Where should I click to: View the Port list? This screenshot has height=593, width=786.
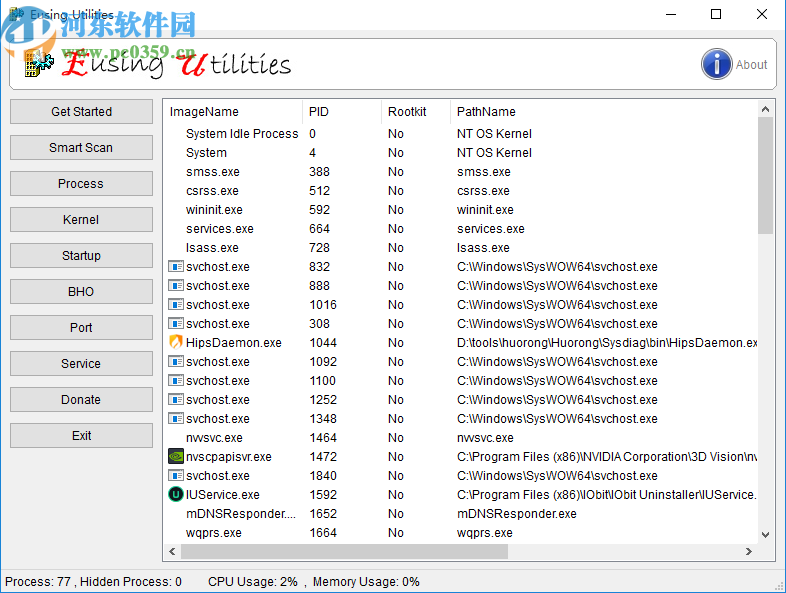[x=81, y=328]
